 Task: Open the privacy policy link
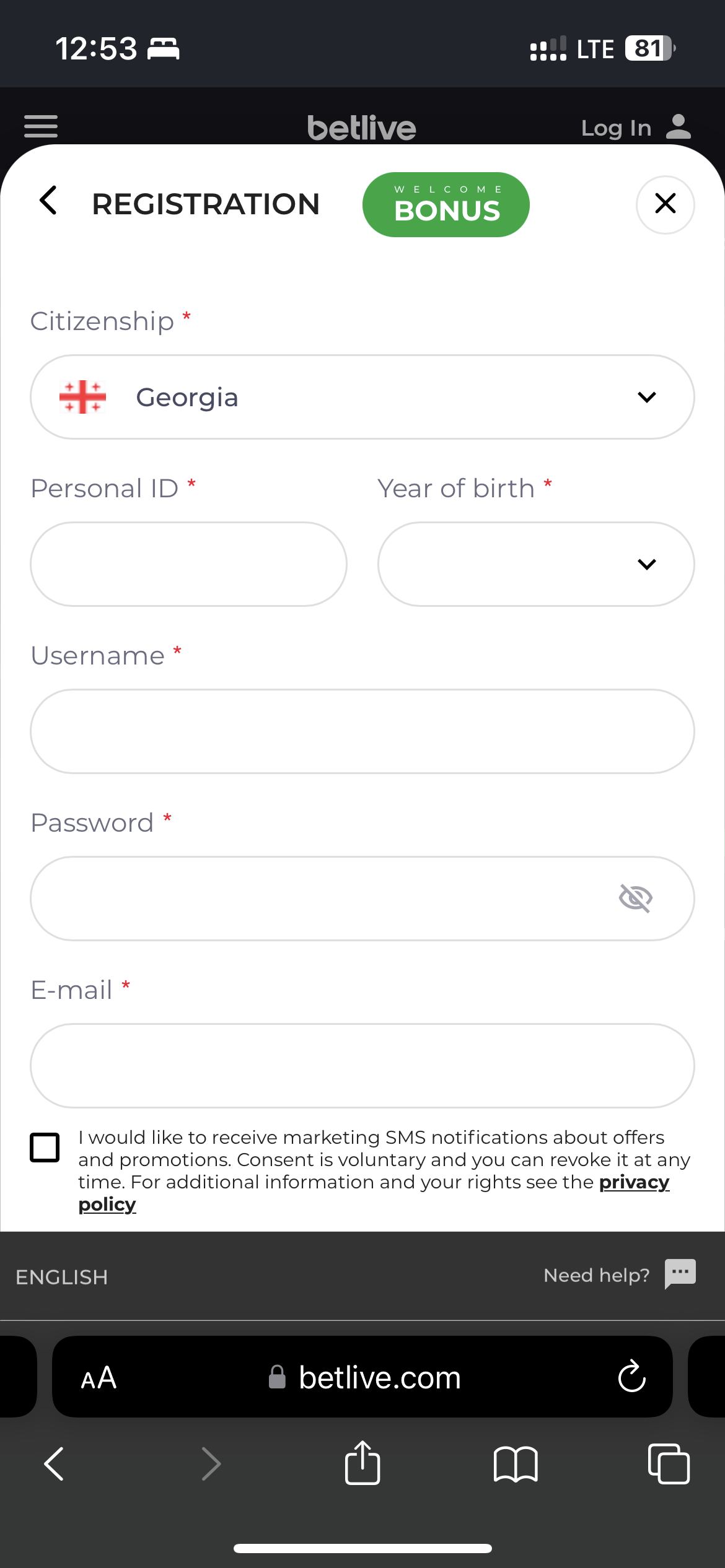coord(634,1182)
